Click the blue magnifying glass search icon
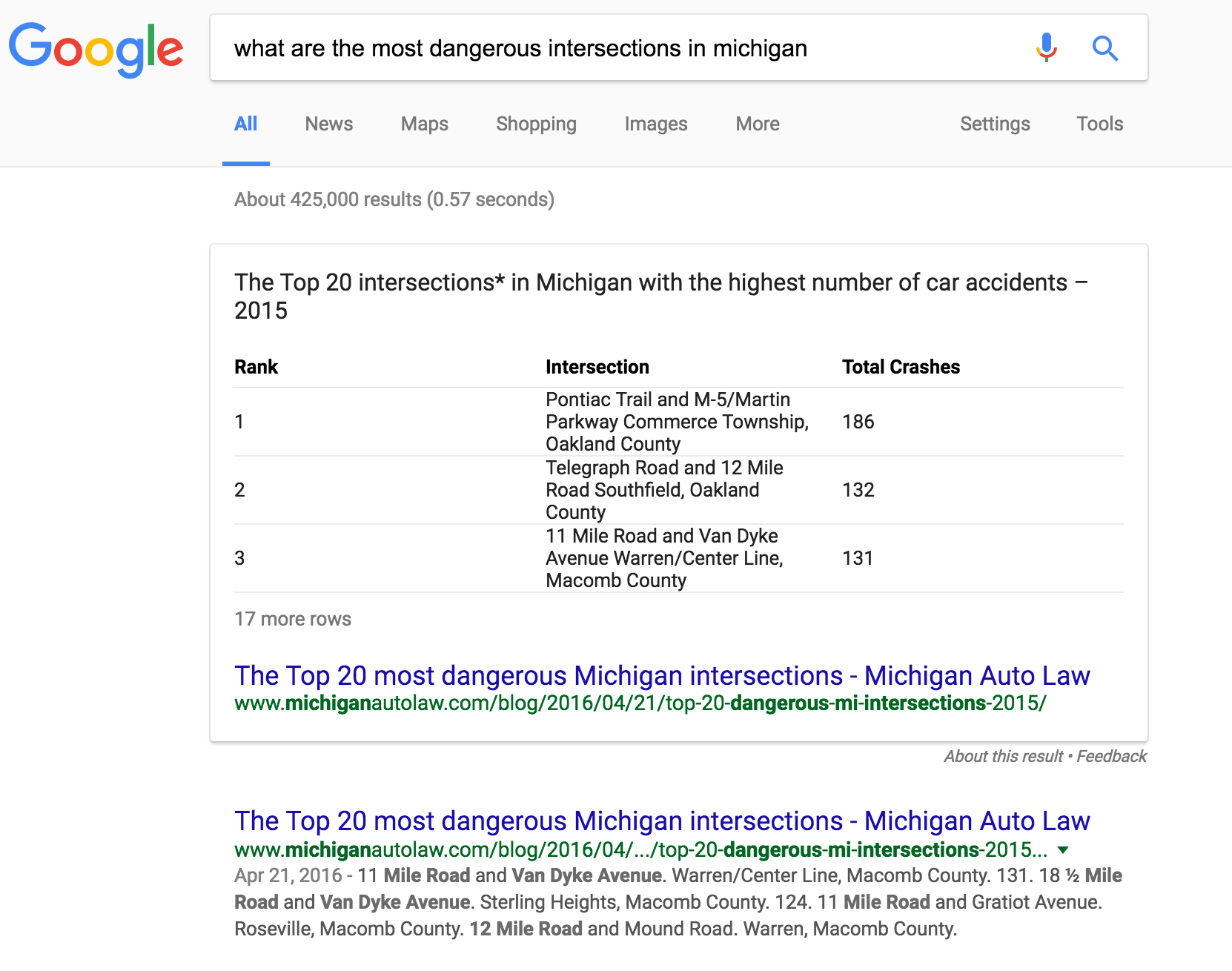The image size is (1232, 971). (1105, 48)
